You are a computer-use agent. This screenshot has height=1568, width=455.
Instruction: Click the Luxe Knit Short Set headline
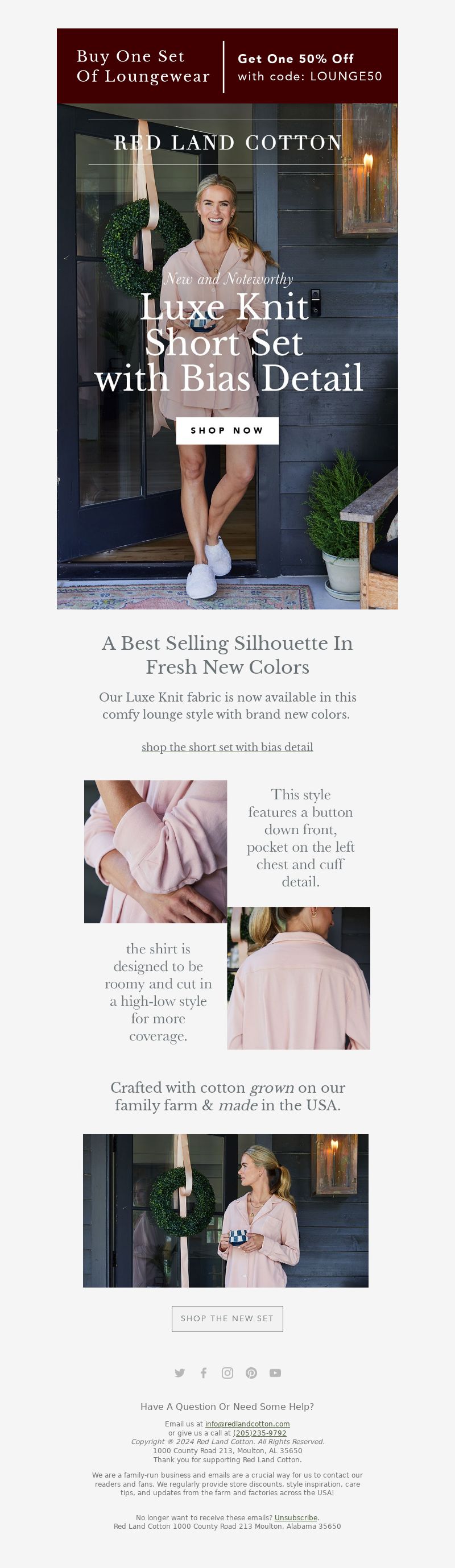(229, 342)
